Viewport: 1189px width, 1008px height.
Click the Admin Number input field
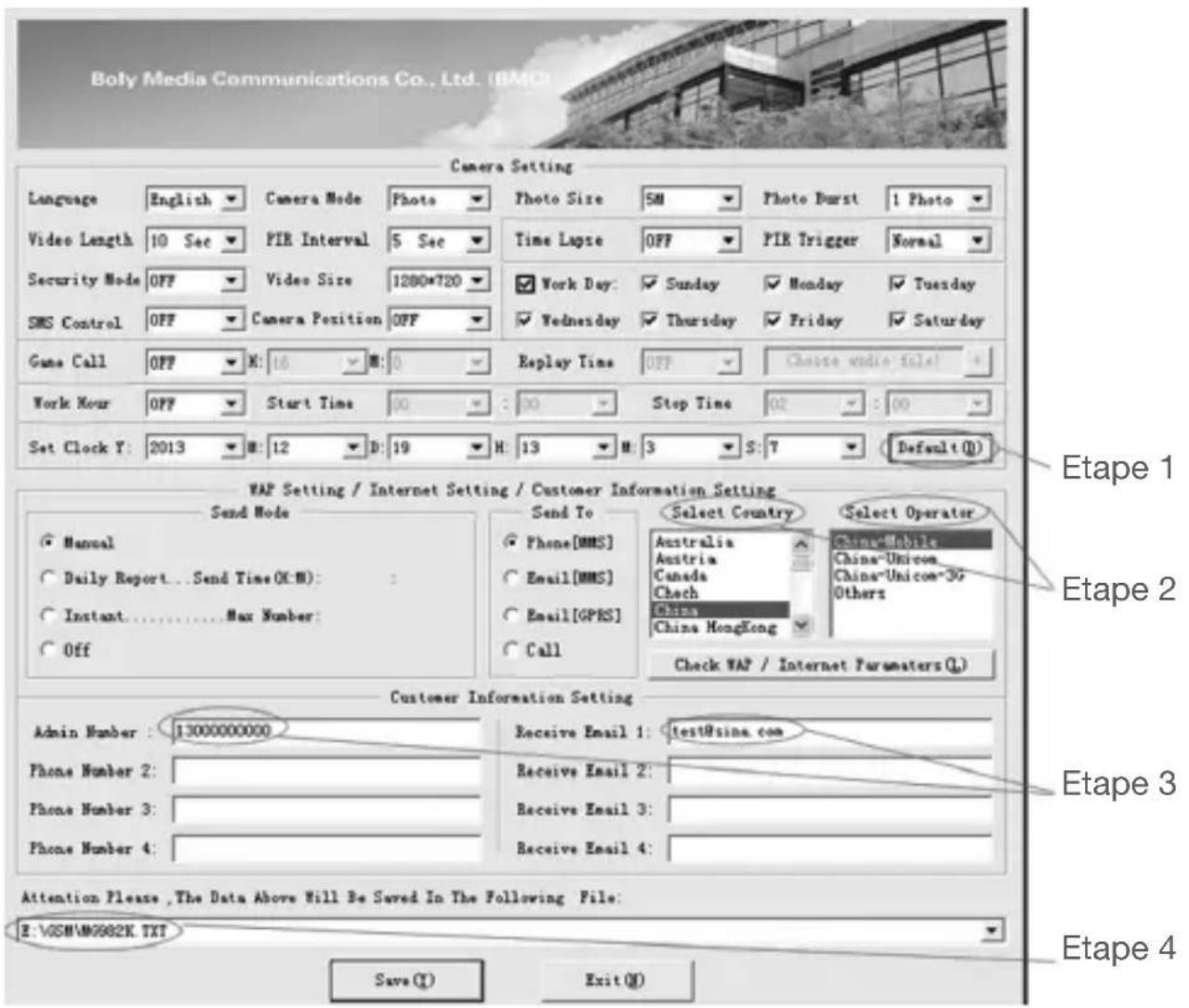[326, 731]
